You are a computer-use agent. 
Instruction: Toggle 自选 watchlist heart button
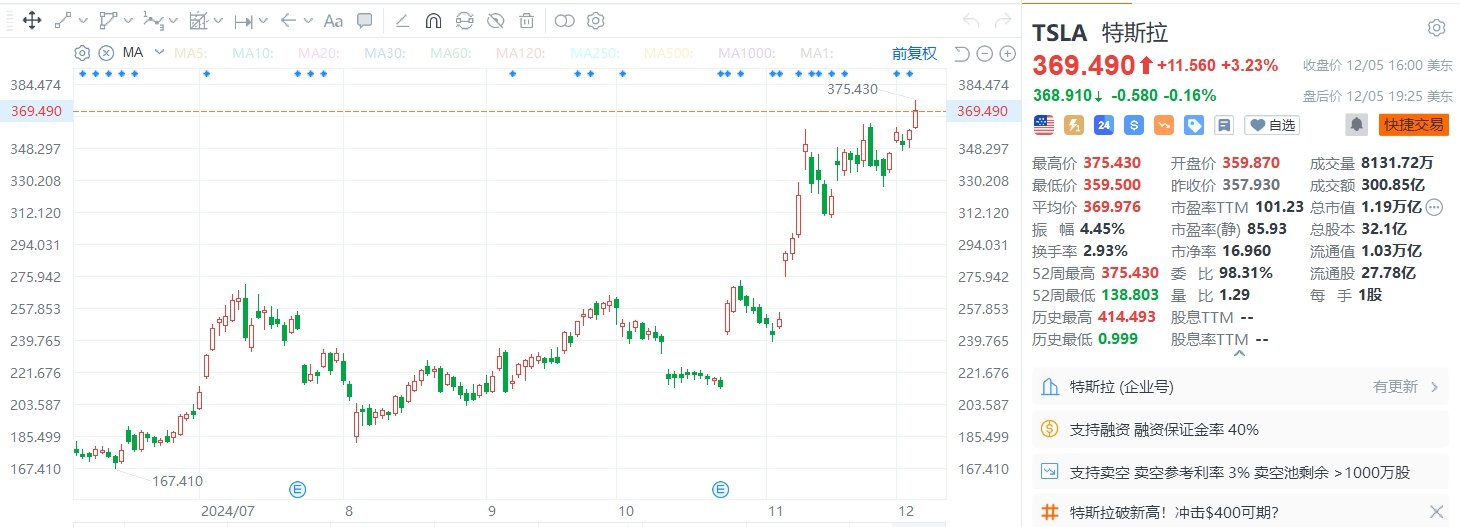tap(1271, 125)
